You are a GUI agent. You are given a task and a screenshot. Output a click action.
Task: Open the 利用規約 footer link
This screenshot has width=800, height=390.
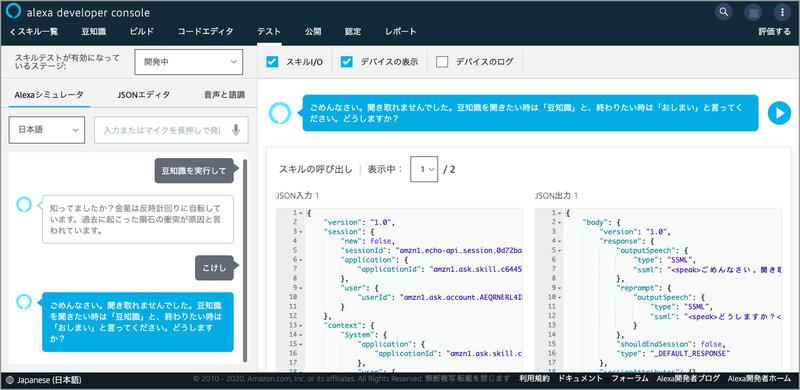click(534, 379)
